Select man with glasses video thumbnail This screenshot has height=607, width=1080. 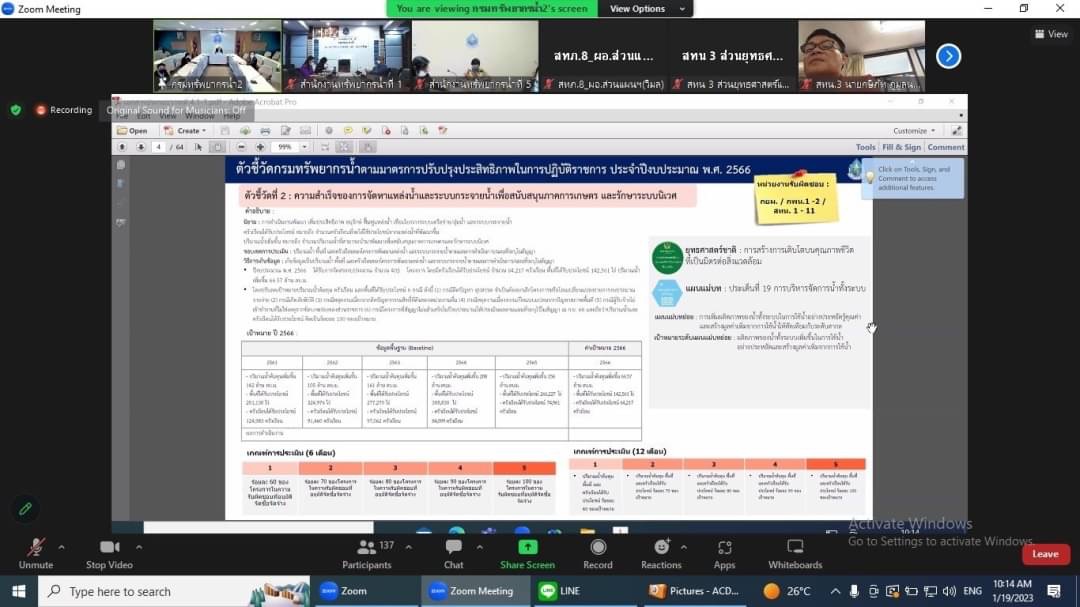(861, 56)
